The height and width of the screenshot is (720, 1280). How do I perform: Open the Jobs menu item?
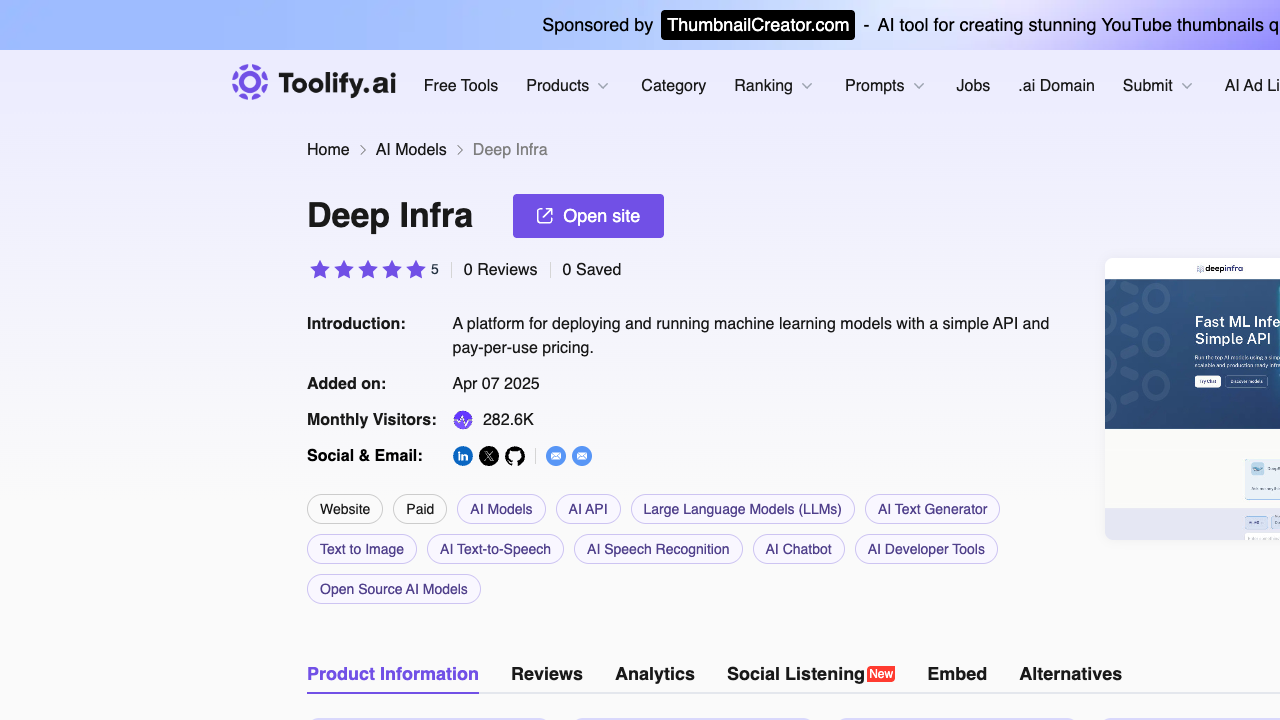tap(973, 86)
